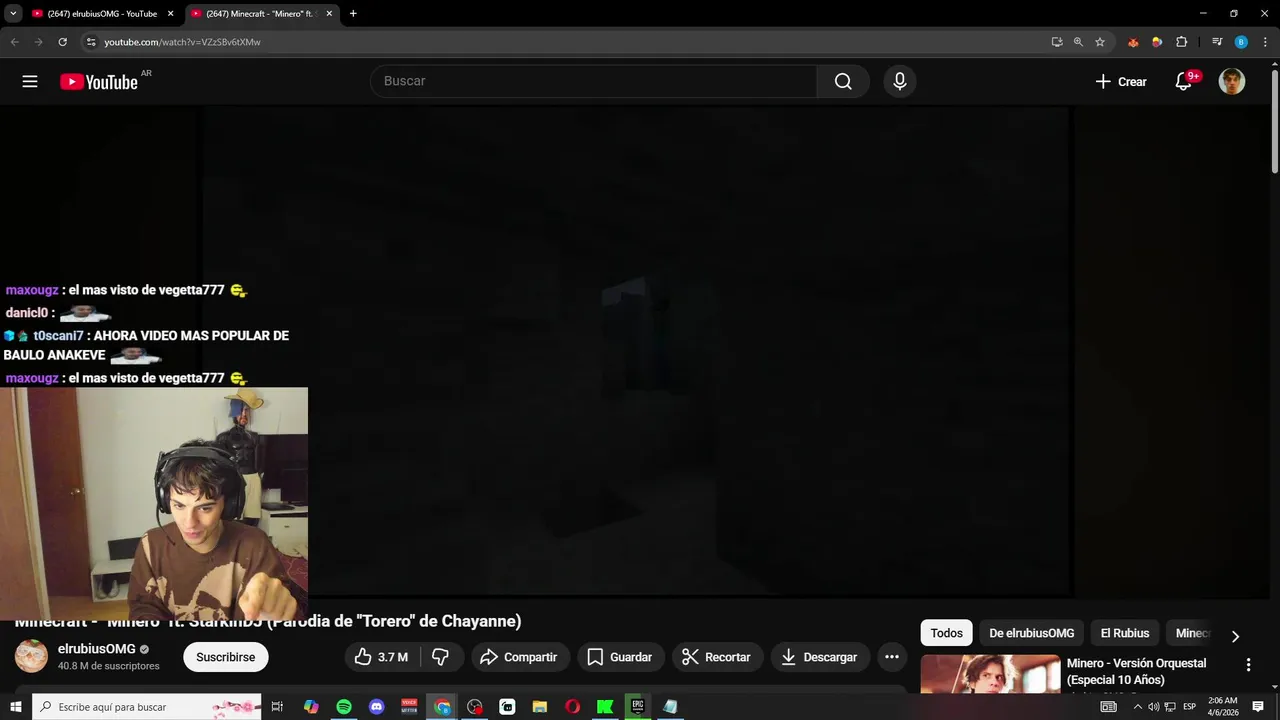Bookmark this page with the star icon
Image resolution: width=1280 pixels, height=720 pixels.
pos(1100,42)
